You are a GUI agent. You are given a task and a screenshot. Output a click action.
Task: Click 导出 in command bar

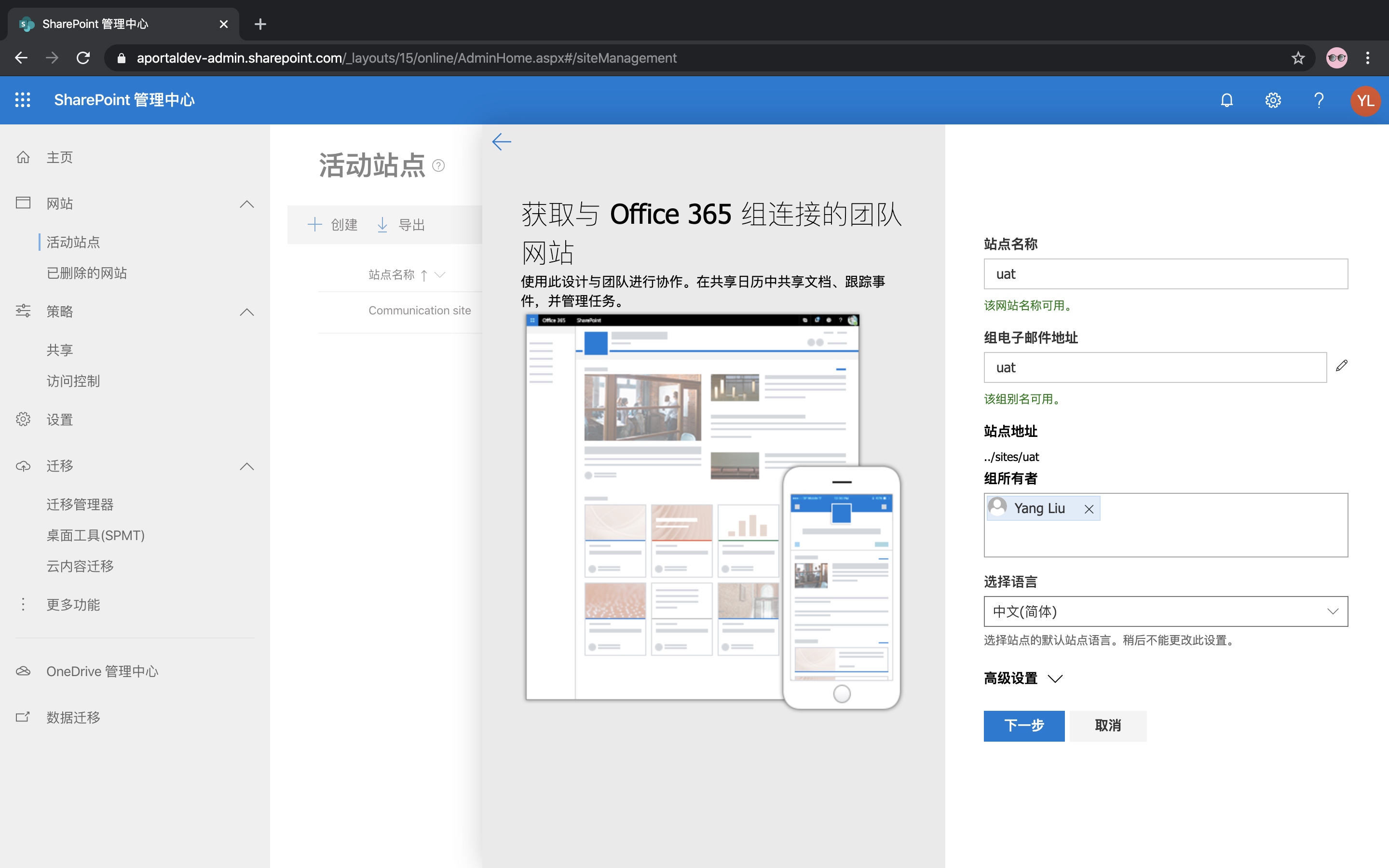click(401, 224)
